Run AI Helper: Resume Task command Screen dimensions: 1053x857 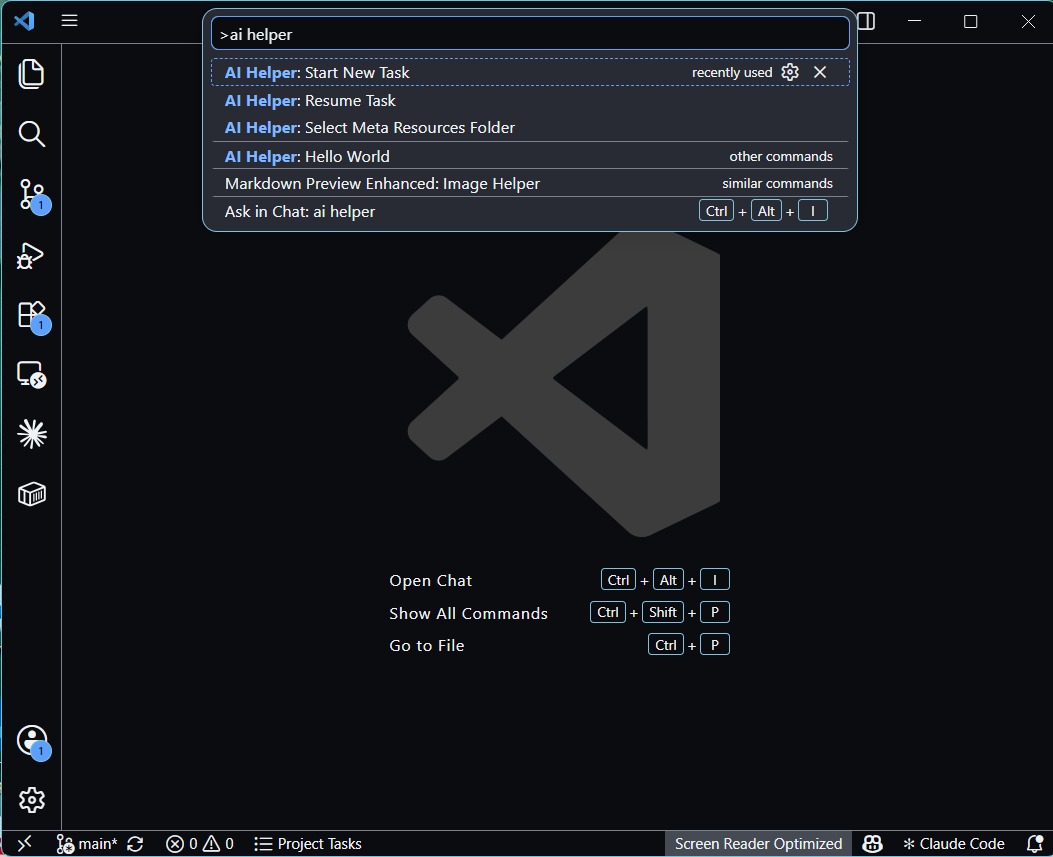click(530, 101)
